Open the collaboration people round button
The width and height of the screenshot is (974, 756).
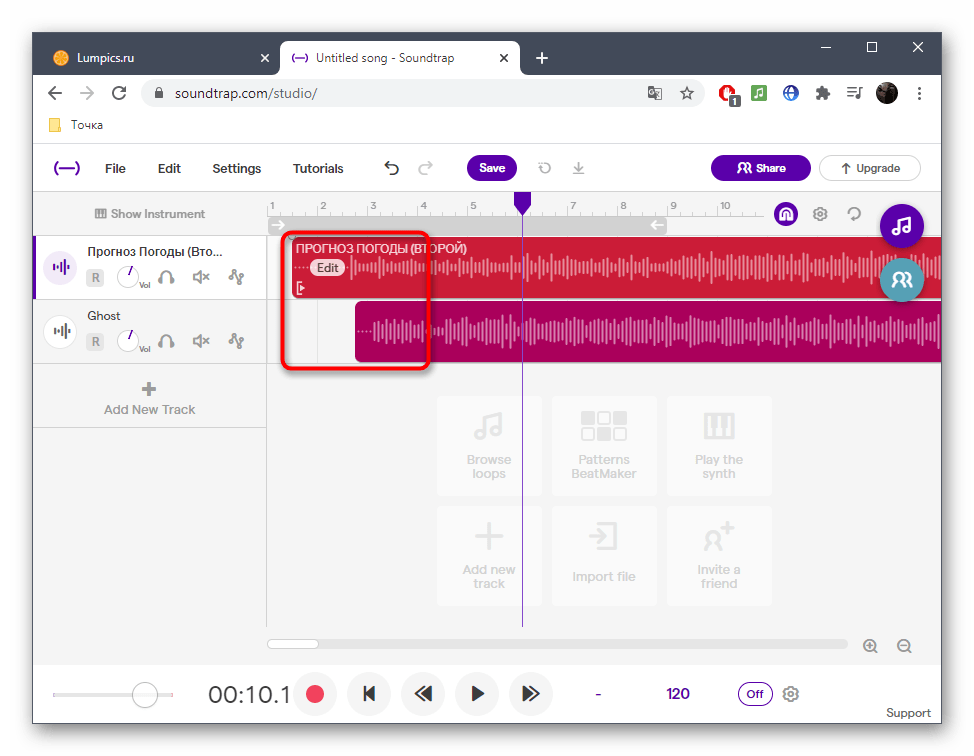(x=901, y=280)
